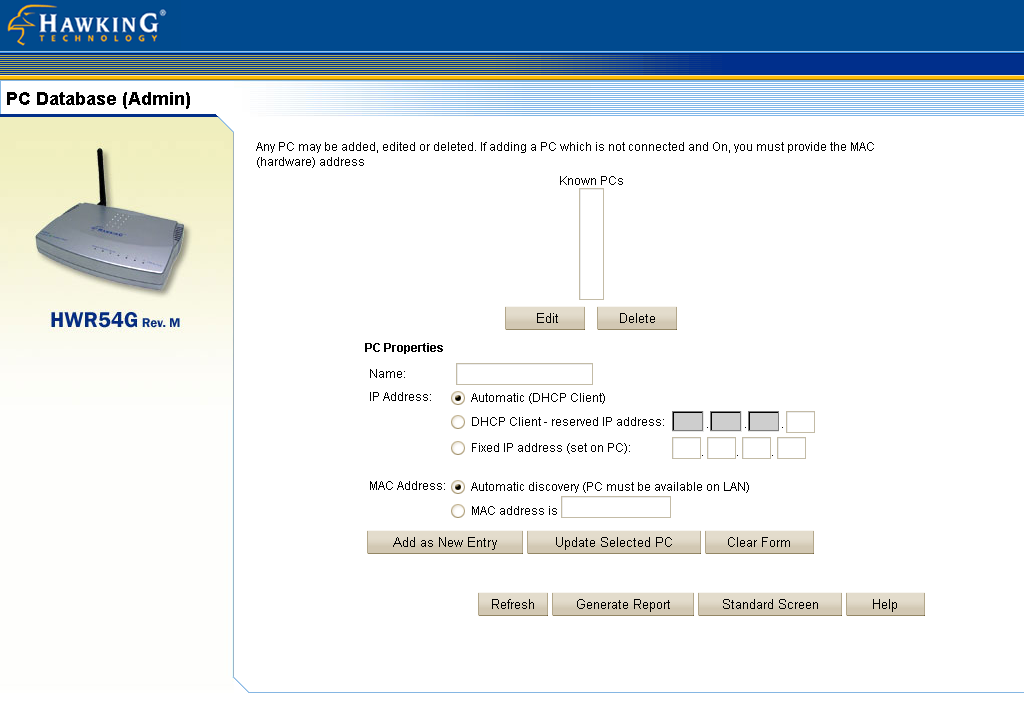Click the Clear Form button

pyautogui.click(x=760, y=542)
